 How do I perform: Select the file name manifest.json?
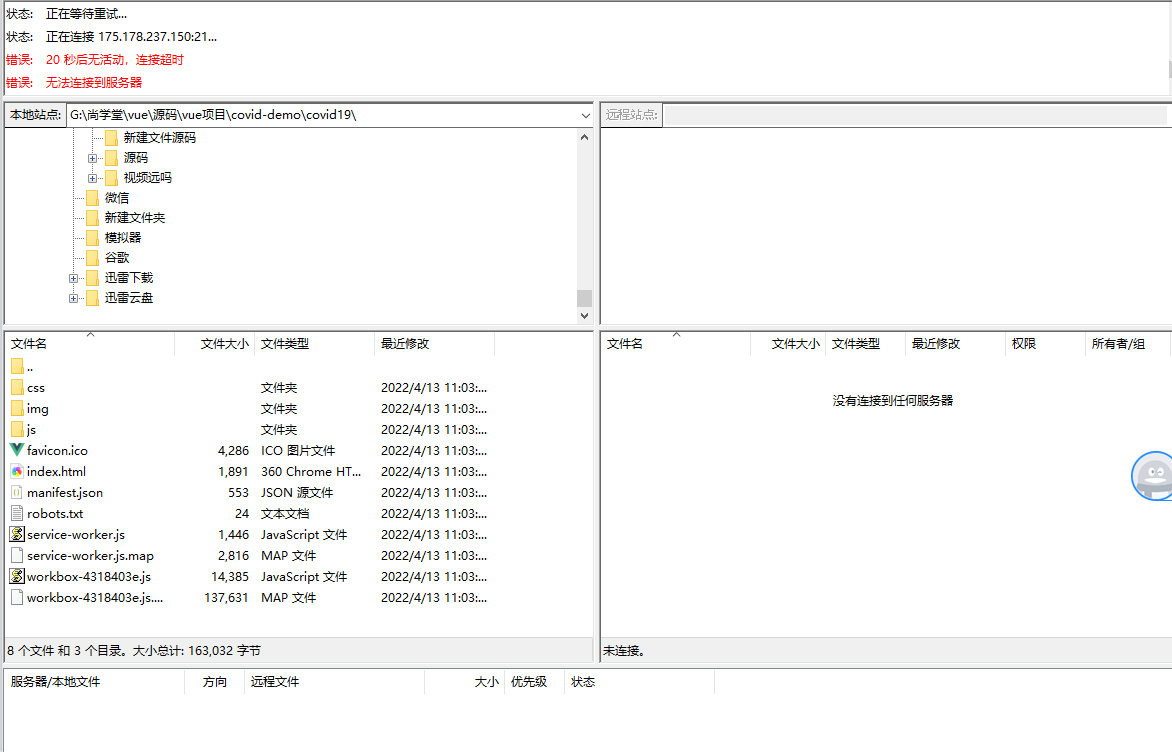click(65, 493)
